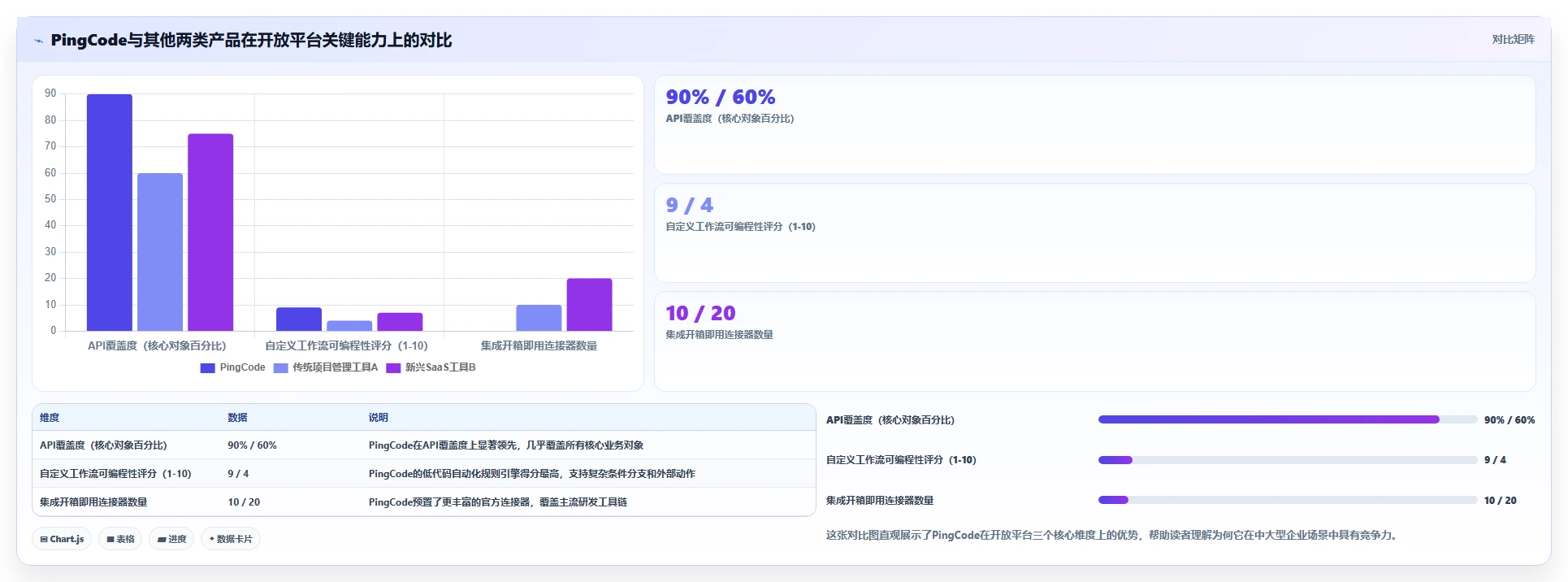Click the 90% / 60% value beside progress bar
Image resolution: width=1568 pixels, height=582 pixels.
pyautogui.click(x=1510, y=420)
